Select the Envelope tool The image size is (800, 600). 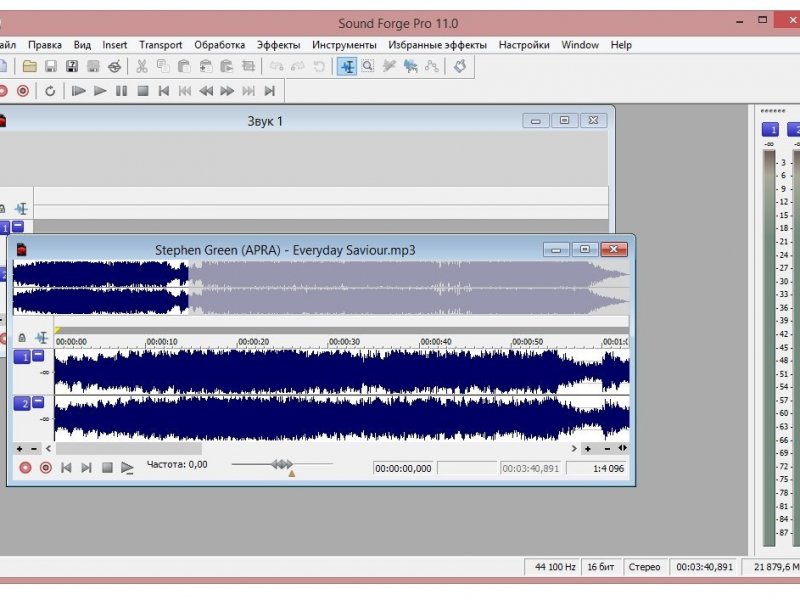(x=432, y=66)
